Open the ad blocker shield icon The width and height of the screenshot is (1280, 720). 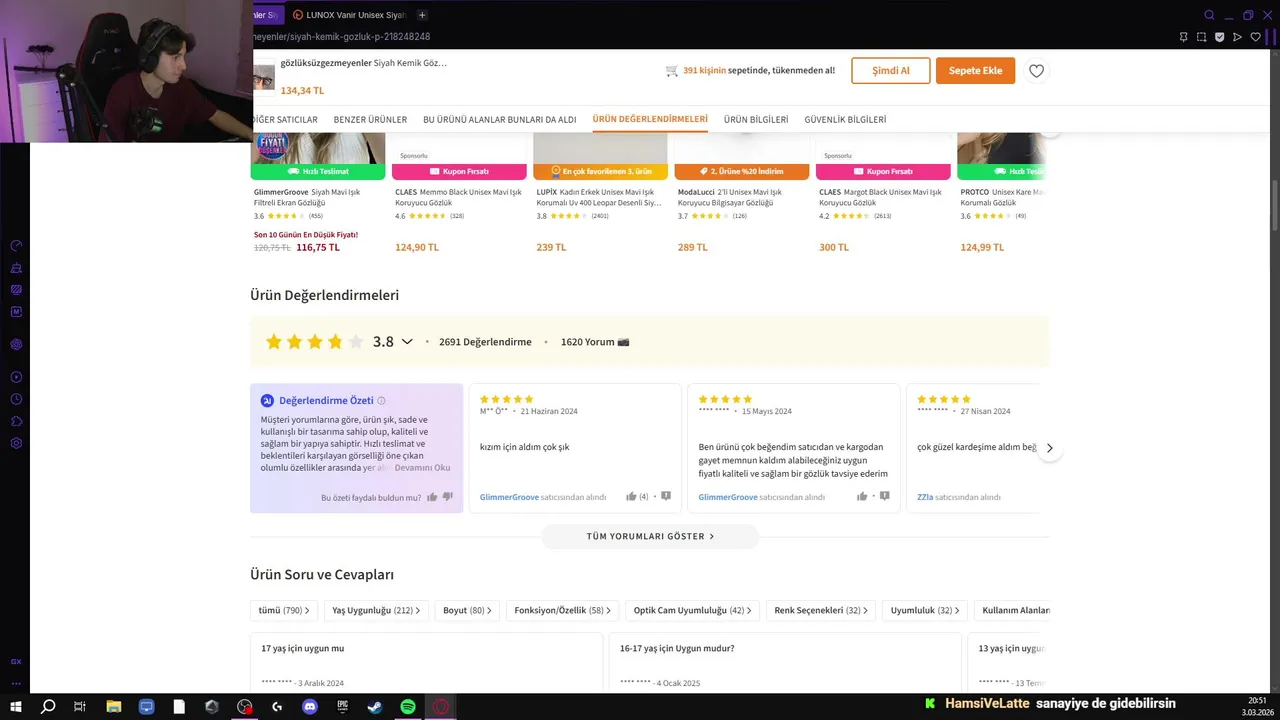[1219, 37]
